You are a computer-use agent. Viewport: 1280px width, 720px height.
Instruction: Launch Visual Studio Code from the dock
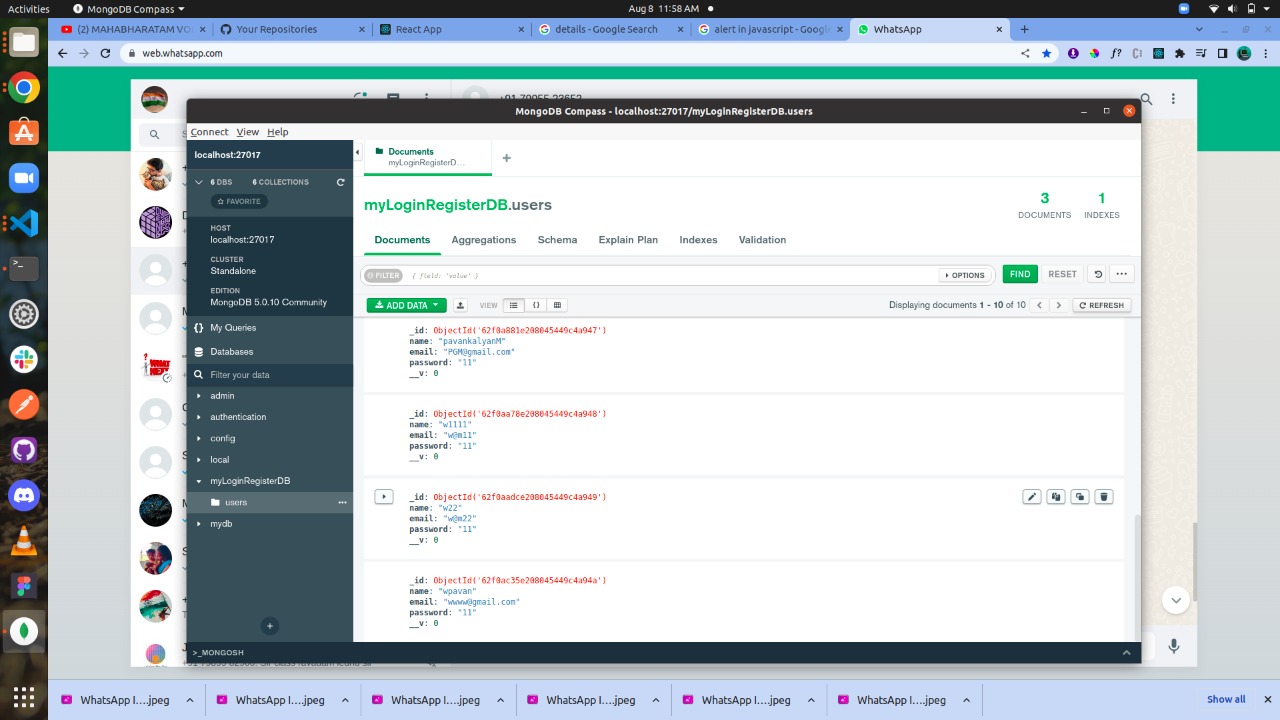[x=24, y=223]
